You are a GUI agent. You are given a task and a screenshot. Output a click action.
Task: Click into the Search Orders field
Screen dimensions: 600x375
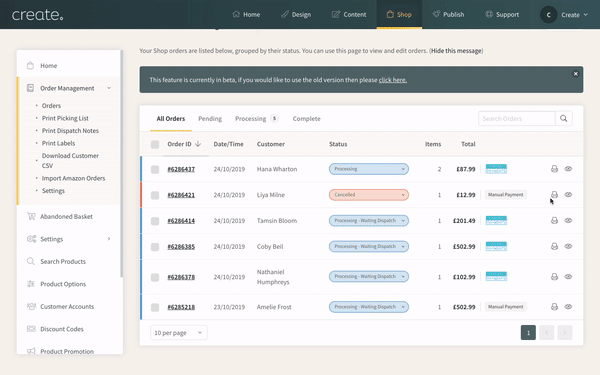[517, 119]
